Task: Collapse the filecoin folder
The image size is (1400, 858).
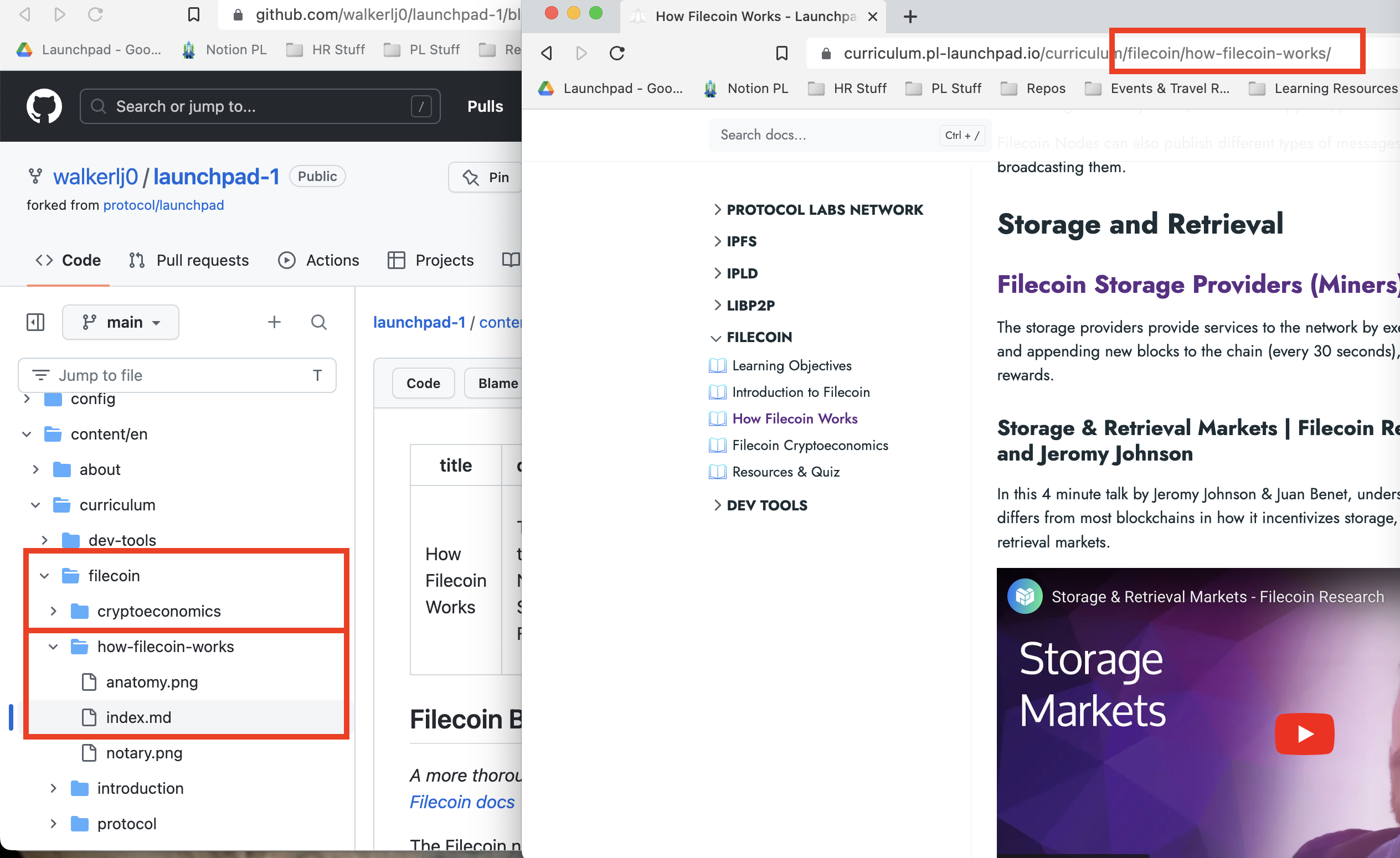Action: click(44, 576)
